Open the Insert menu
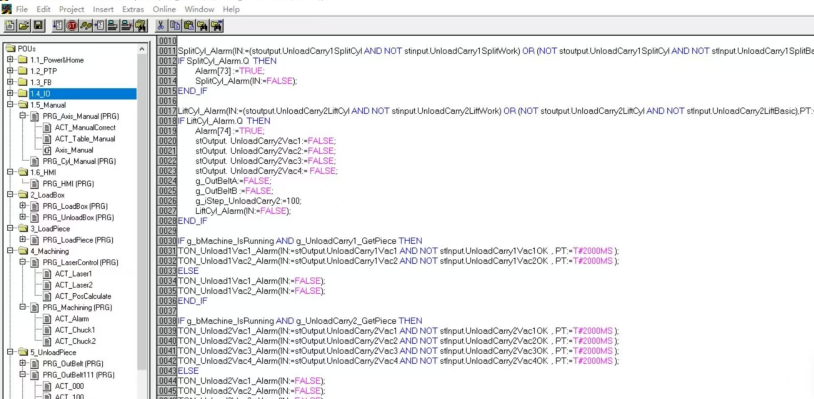 click(103, 9)
